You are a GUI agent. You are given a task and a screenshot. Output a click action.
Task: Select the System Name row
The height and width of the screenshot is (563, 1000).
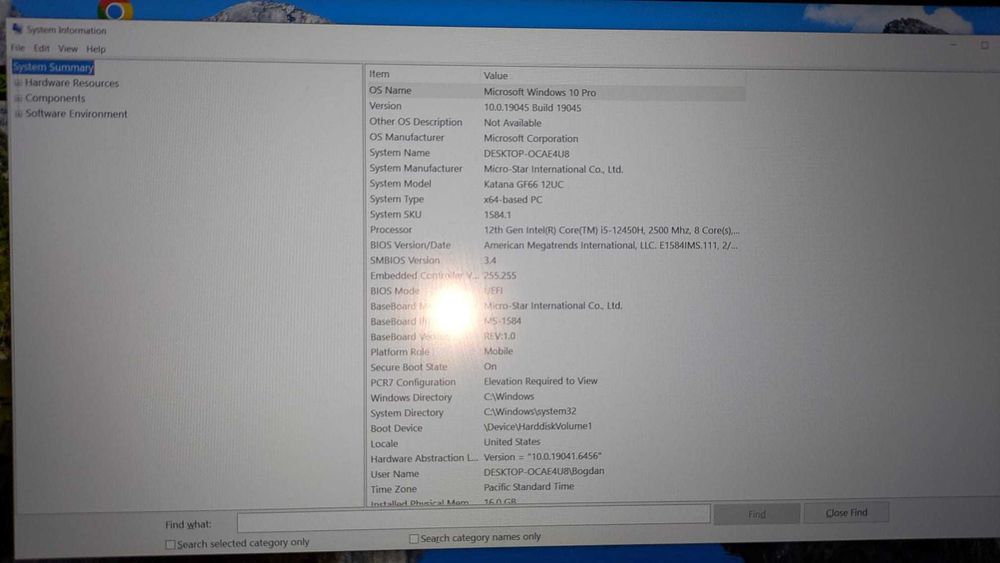click(555, 153)
